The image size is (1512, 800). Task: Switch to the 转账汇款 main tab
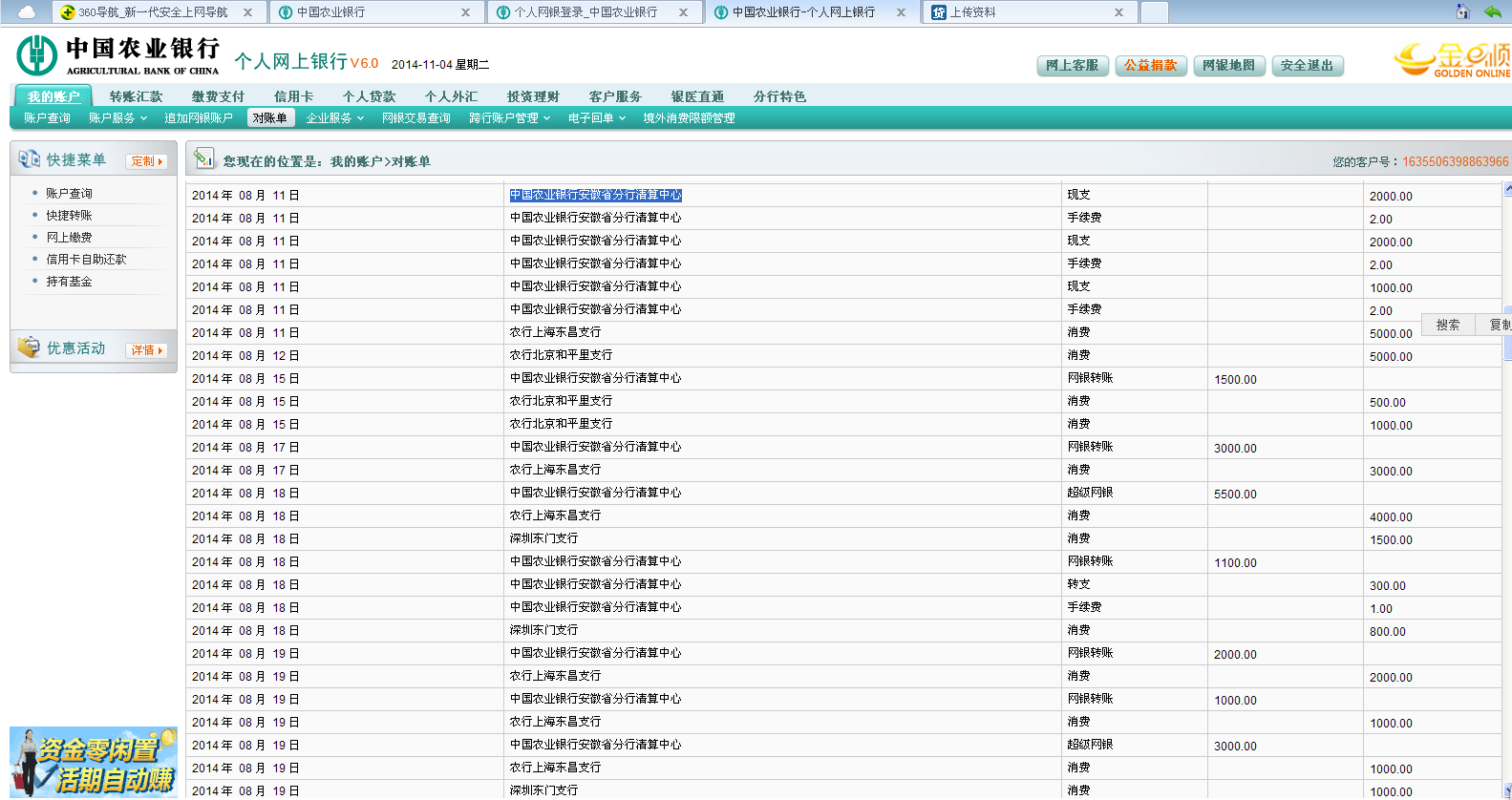click(136, 96)
